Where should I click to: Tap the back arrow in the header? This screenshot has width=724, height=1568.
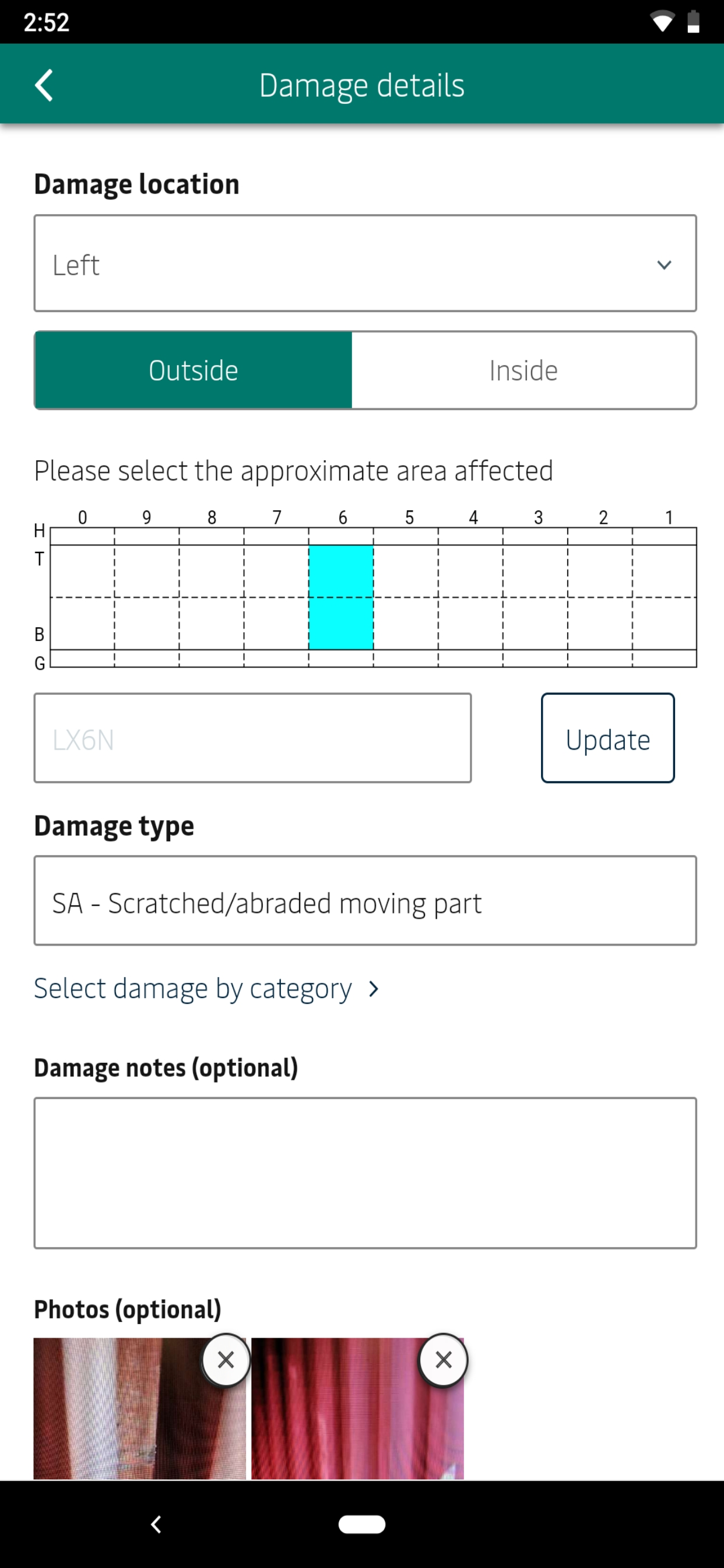tap(44, 85)
